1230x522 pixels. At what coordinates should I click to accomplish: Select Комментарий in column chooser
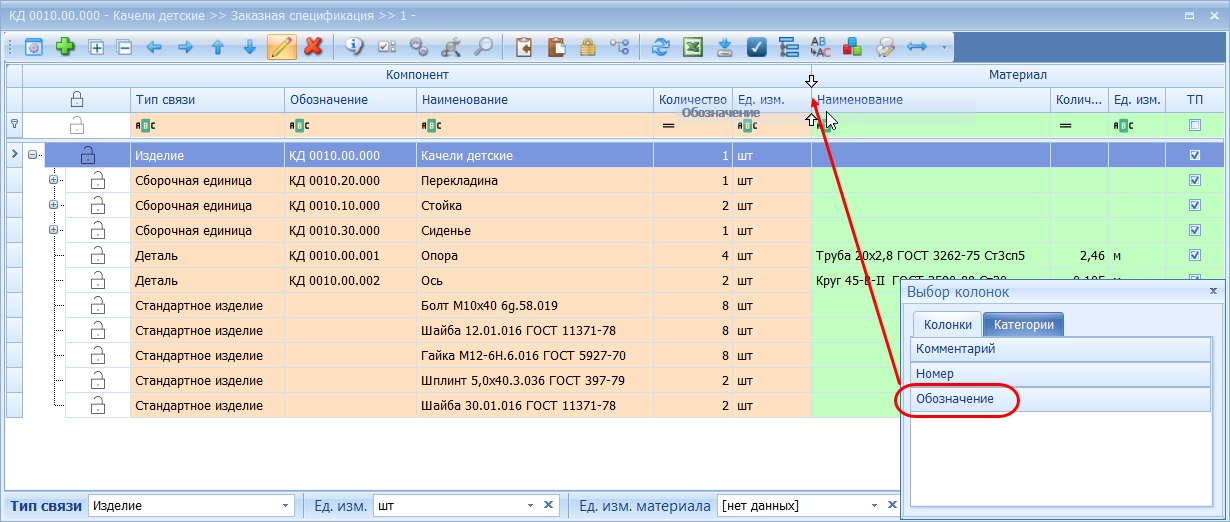point(1061,349)
